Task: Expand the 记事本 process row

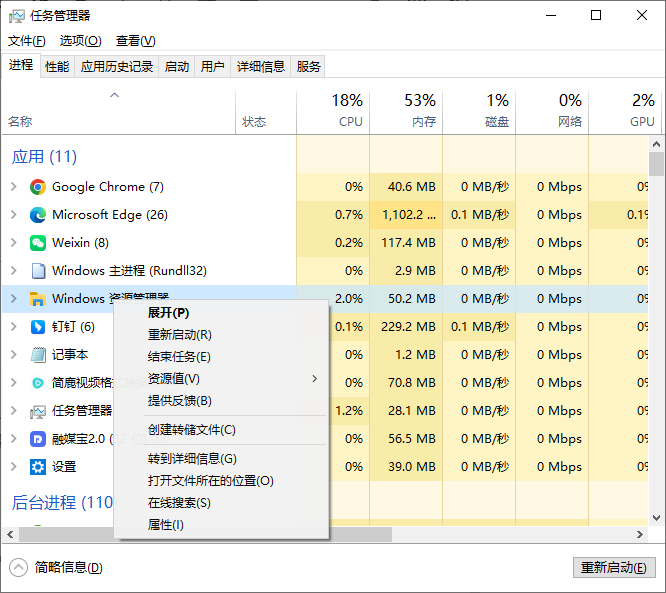Action: (14, 355)
